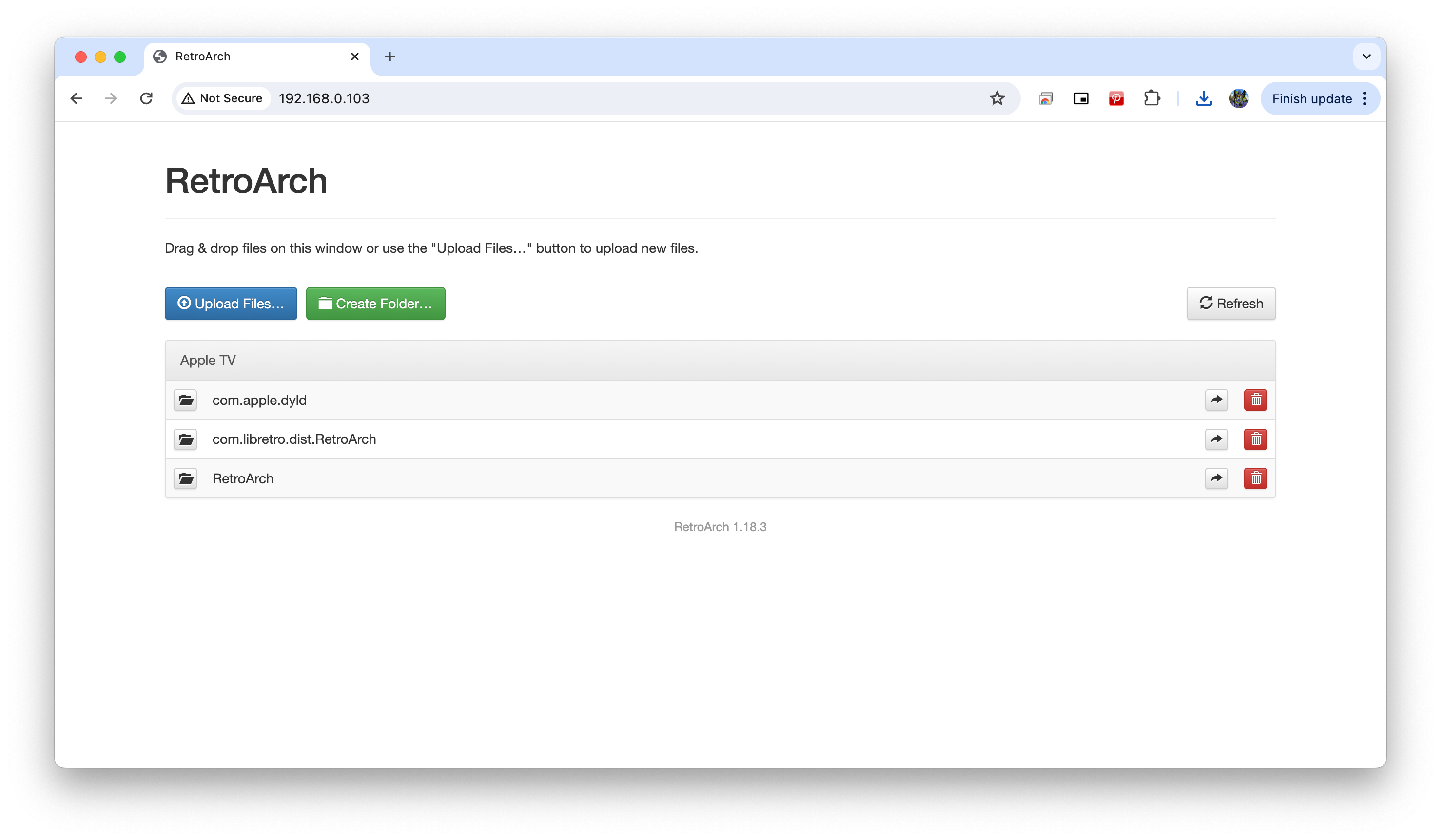Image resolution: width=1441 pixels, height=840 pixels.
Task: Open a new browser tab
Action: coord(391,56)
